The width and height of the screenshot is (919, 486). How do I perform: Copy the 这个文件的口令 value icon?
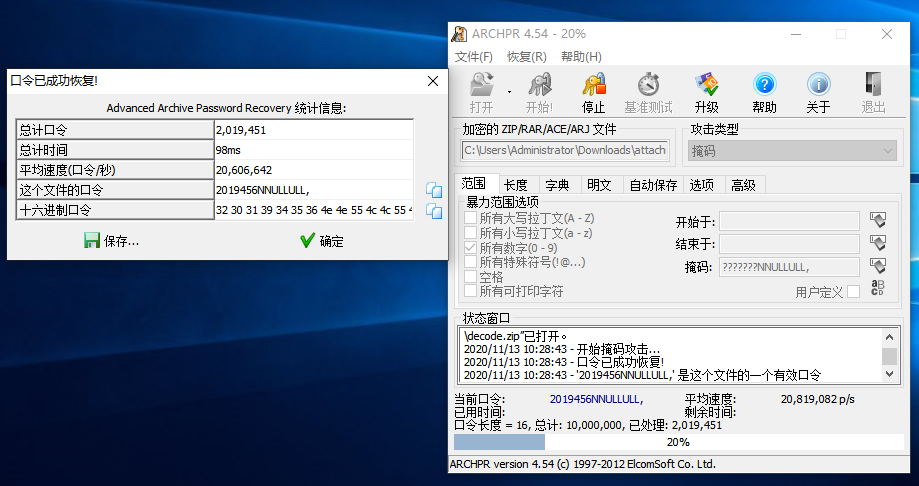[434, 190]
